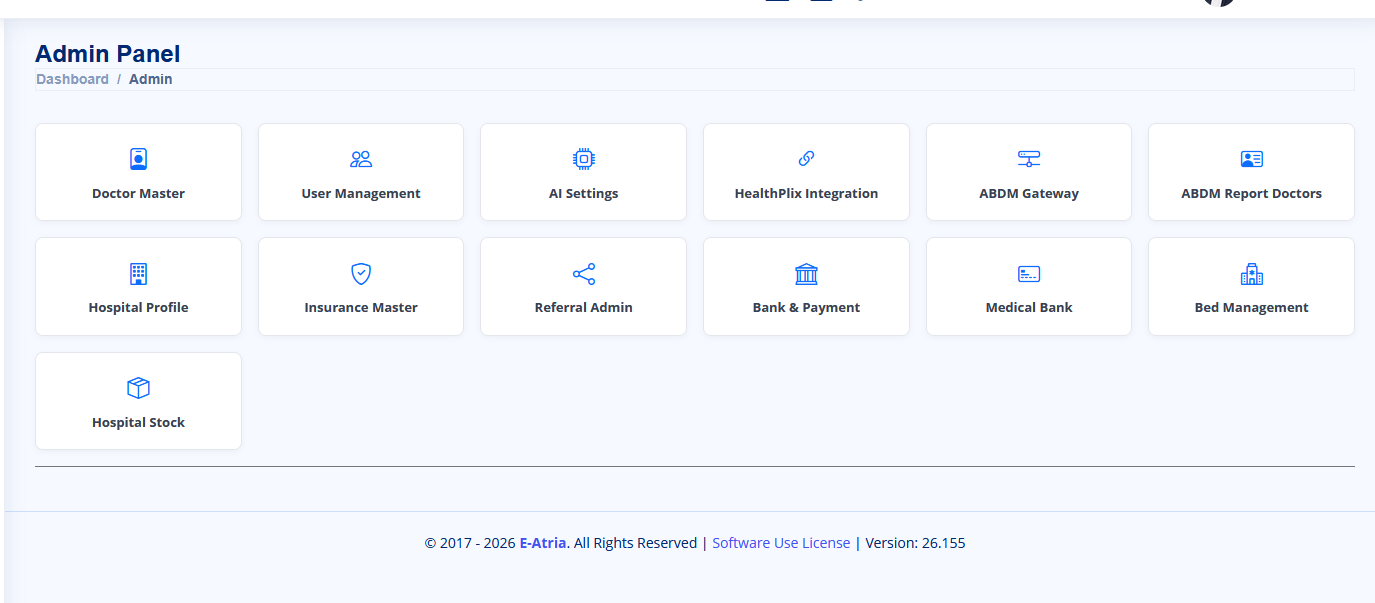Open Hospital Profile building icon
Viewport: 1375px width, 603px height.
click(138, 273)
